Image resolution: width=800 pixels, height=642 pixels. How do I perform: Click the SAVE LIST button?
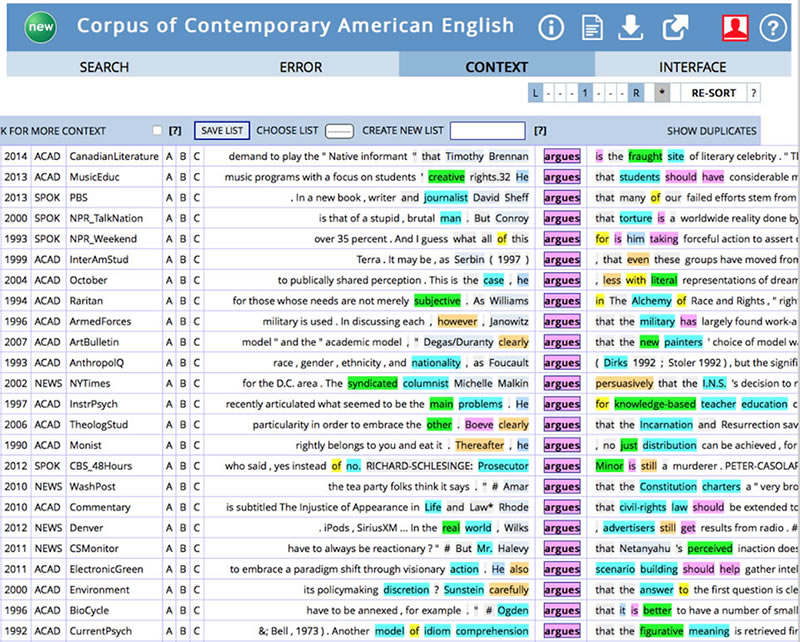(x=222, y=131)
